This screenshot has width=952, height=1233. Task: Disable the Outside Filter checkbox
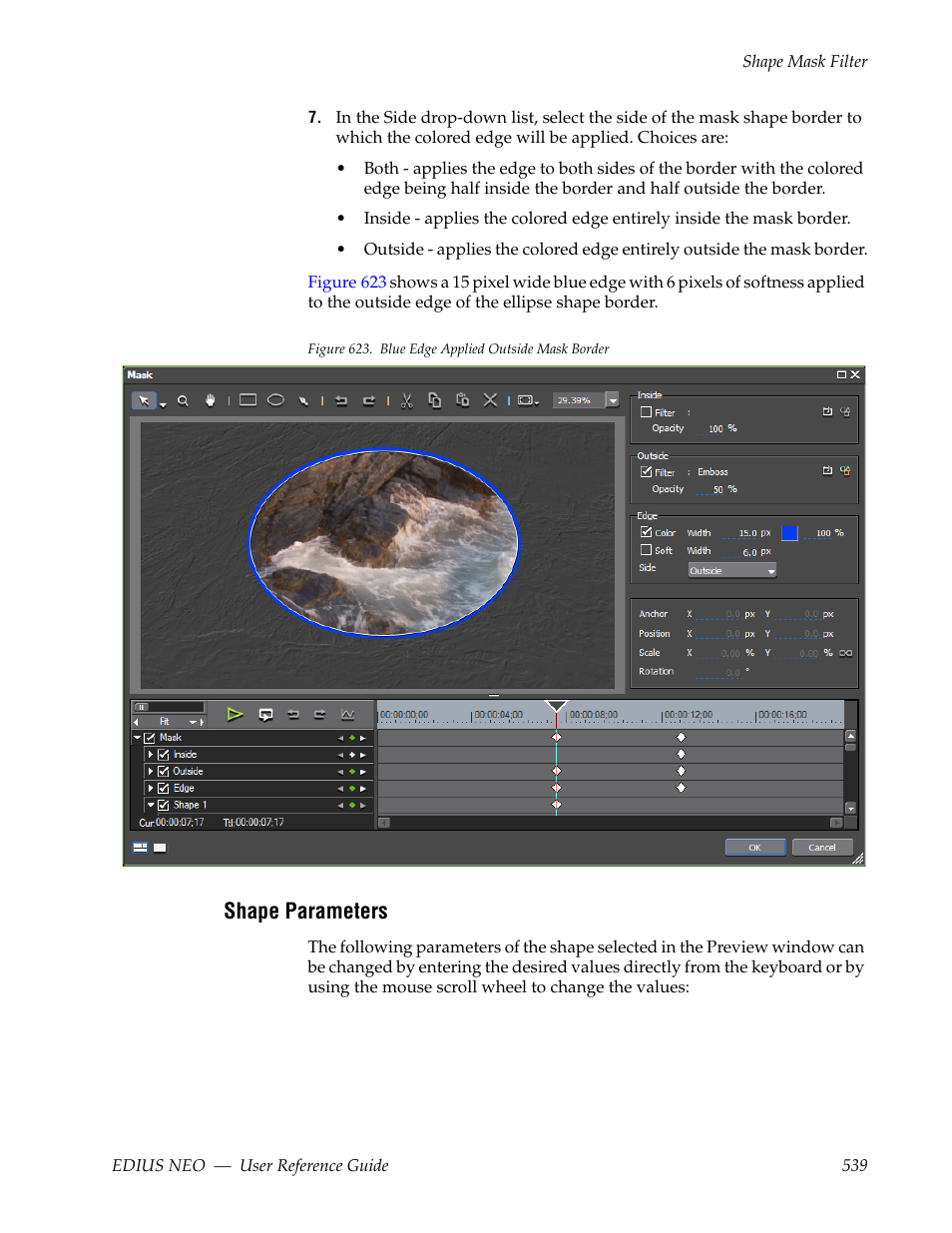coord(646,472)
